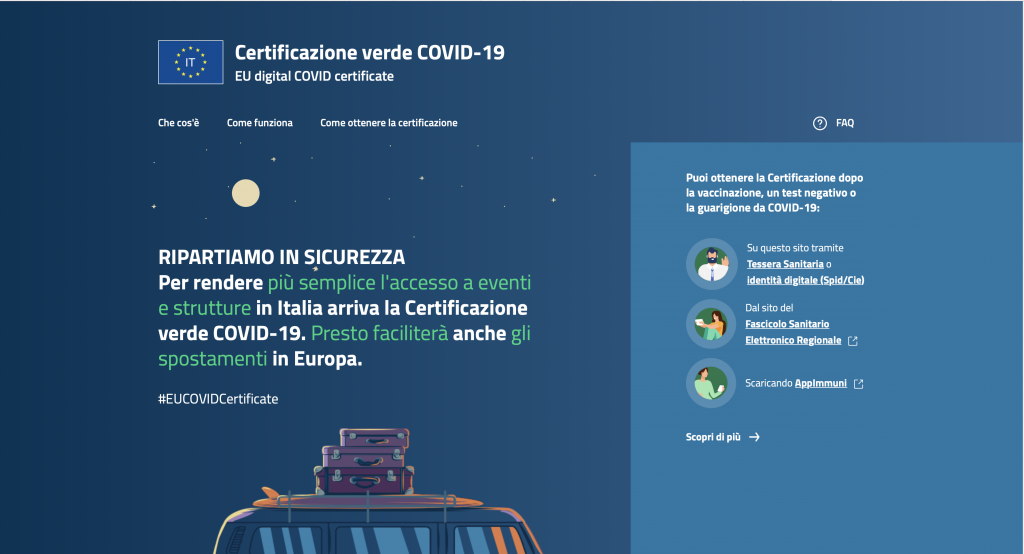
Task: Click the woman with phone illustration icon
Action: point(711,383)
